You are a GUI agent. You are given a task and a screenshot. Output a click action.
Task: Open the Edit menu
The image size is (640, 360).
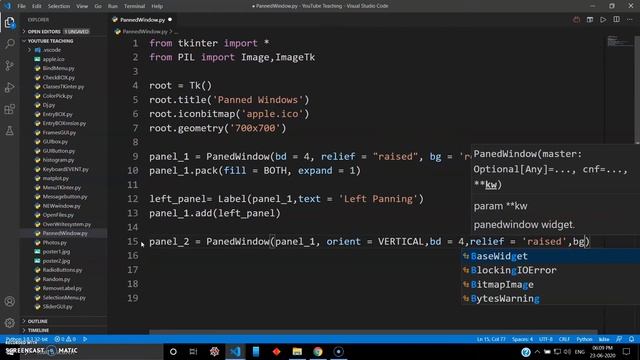(x=37, y=6)
